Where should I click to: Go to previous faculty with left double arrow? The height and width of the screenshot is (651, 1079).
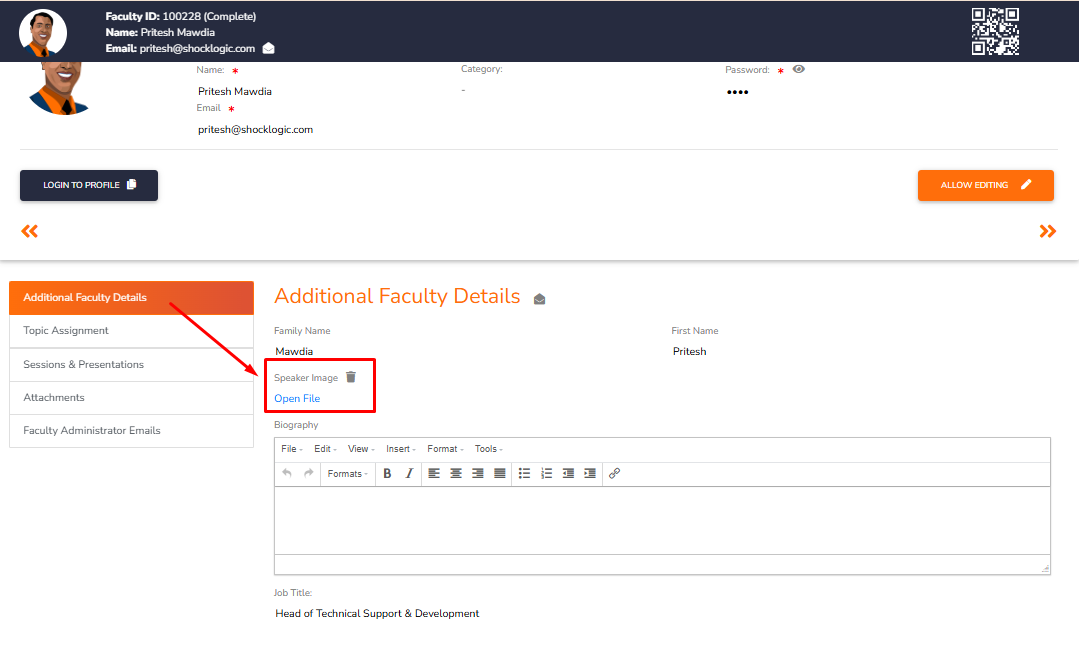tap(30, 231)
